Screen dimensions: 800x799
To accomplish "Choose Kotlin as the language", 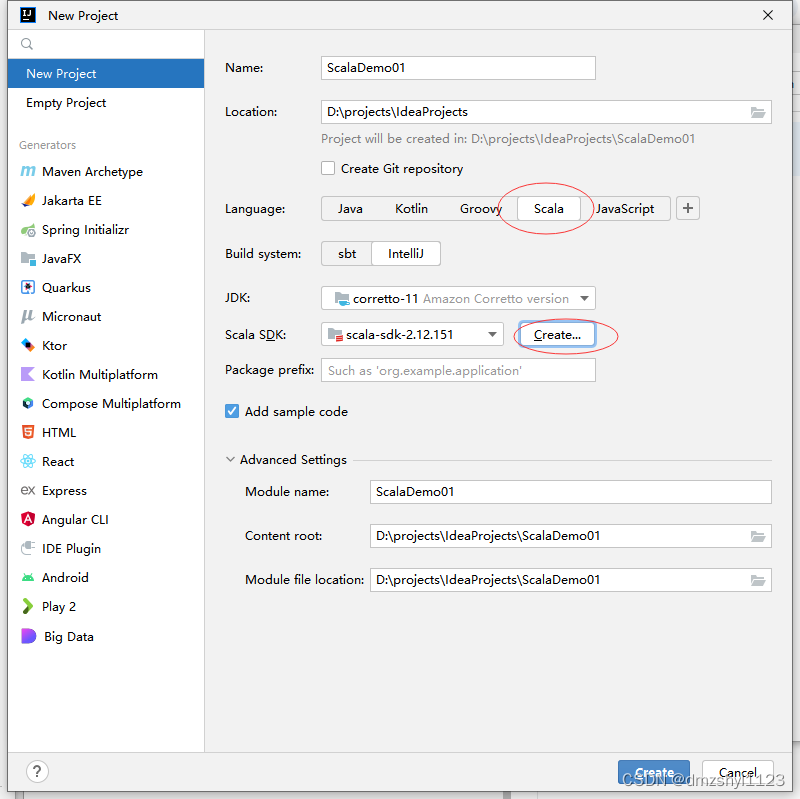I will coord(411,209).
